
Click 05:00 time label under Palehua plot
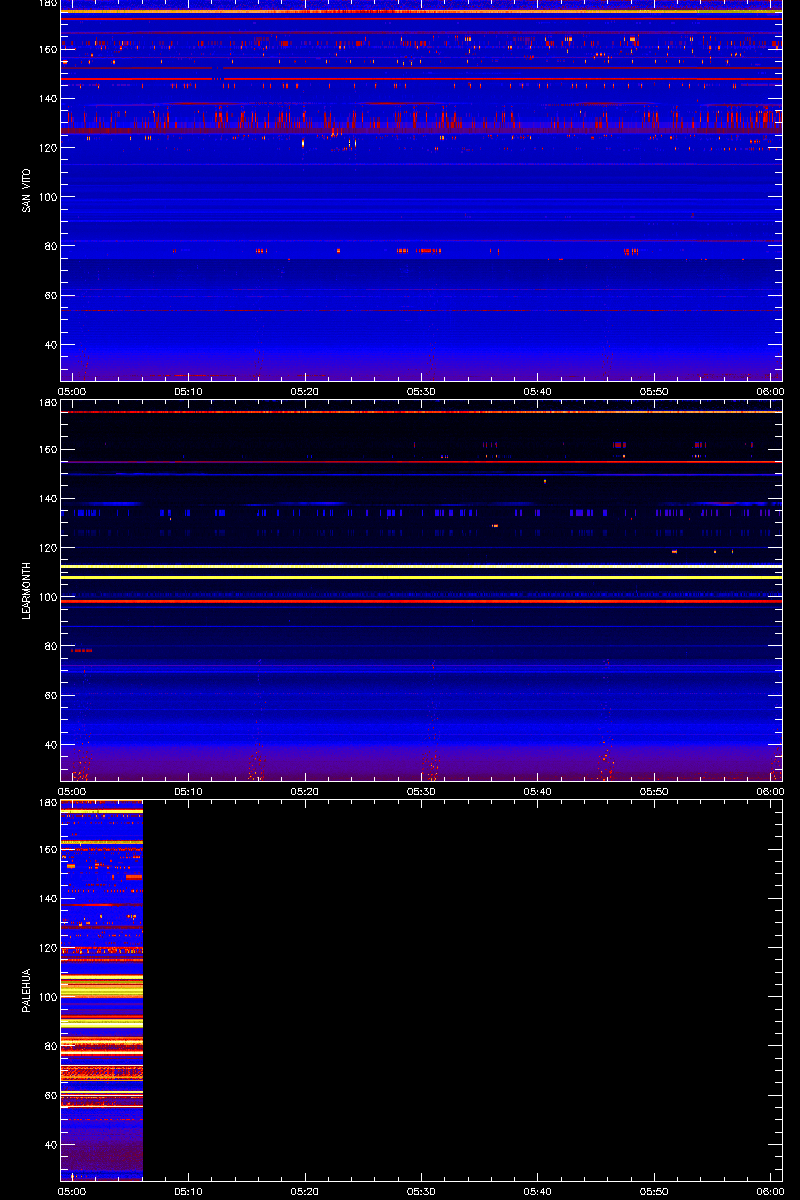pos(73,1192)
